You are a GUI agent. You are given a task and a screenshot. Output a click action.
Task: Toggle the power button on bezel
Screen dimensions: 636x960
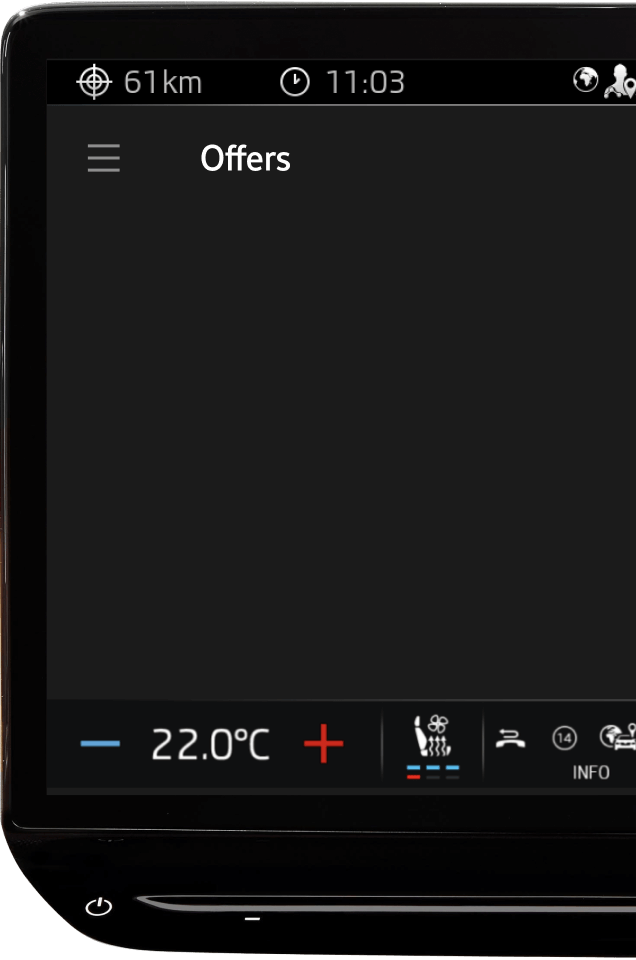click(x=99, y=906)
